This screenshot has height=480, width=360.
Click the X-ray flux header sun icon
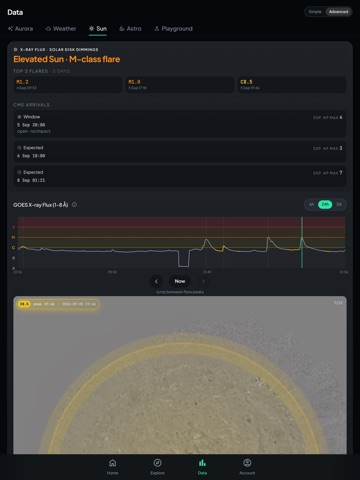point(15,50)
